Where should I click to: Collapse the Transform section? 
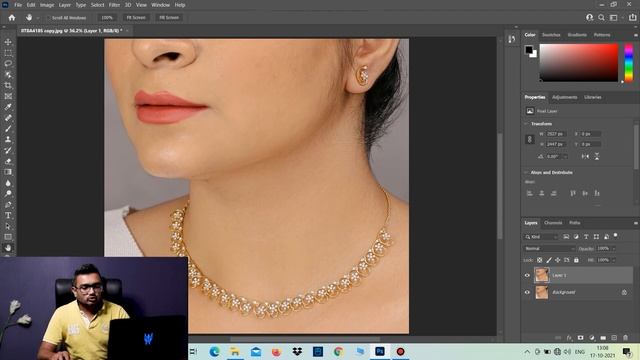tap(526, 123)
